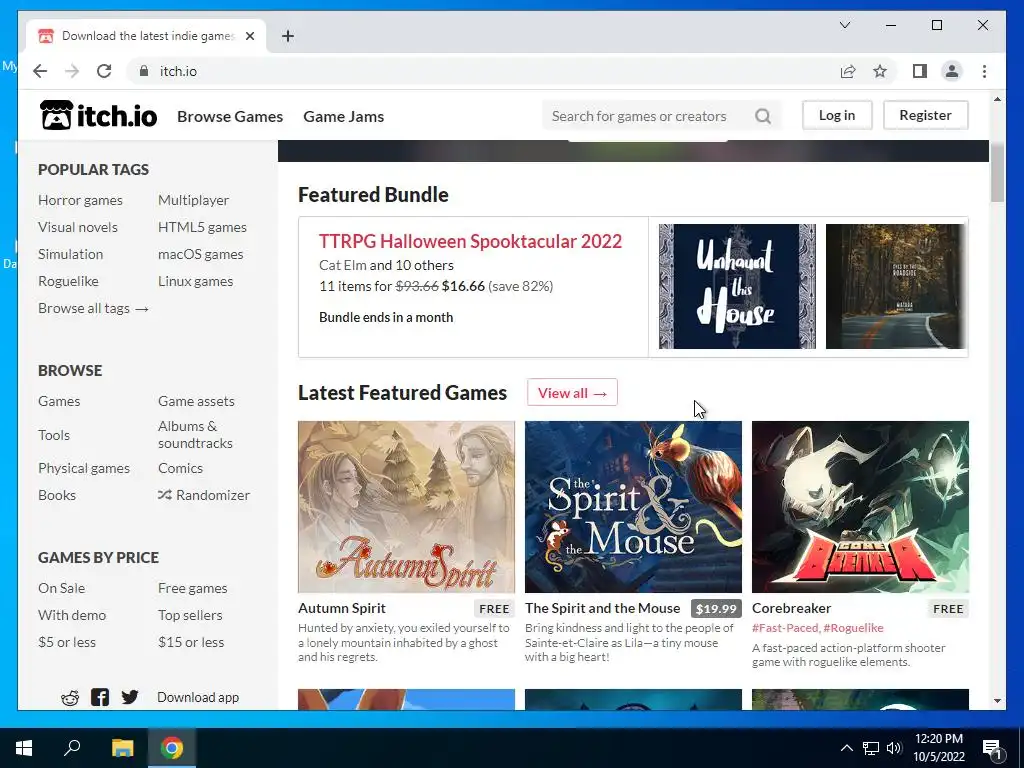This screenshot has height=768, width=1024.
Task: Open the Windows Start menu
Action: point(24,748)
